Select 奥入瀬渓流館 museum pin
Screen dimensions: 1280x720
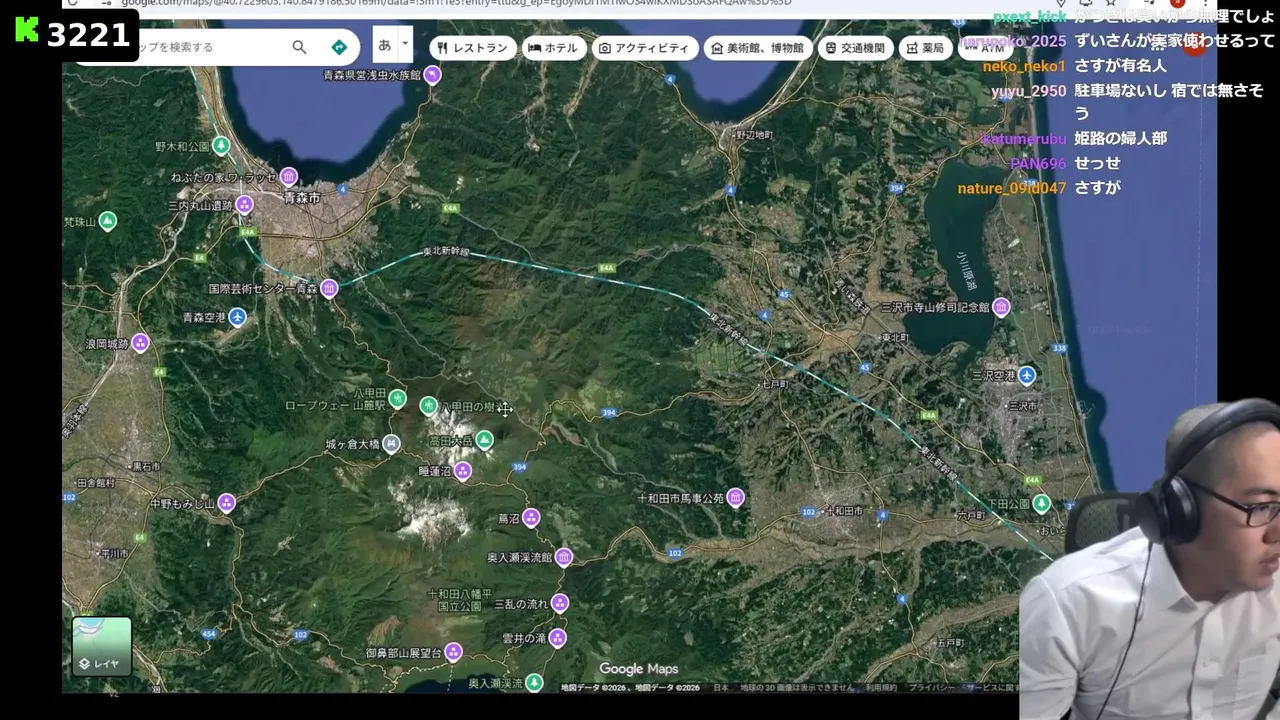point(564,557)
